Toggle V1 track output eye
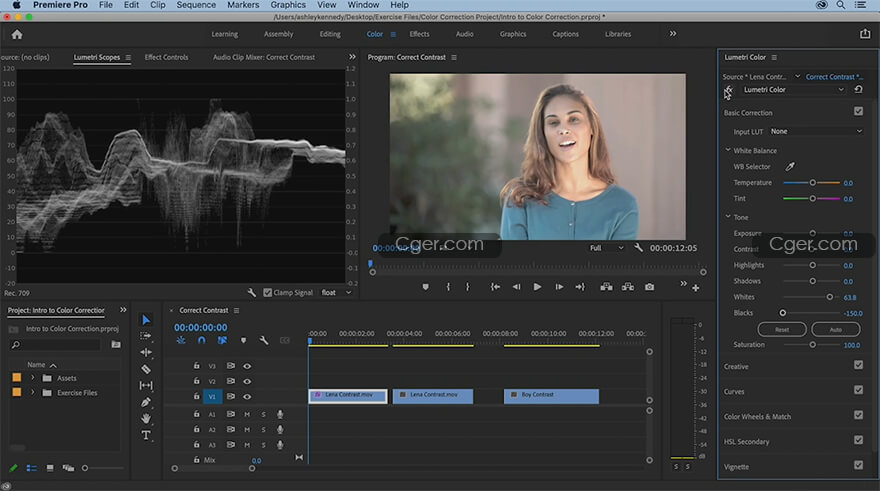 pyautogui.click(x=247, y=396)
